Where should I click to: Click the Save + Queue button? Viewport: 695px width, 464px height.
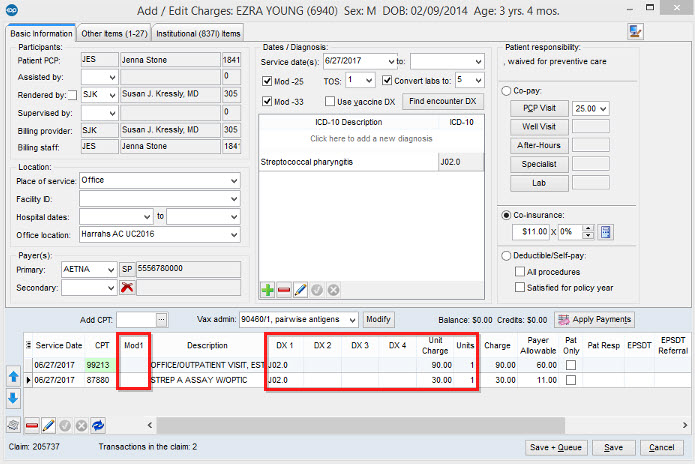click(x=556, y=448)
